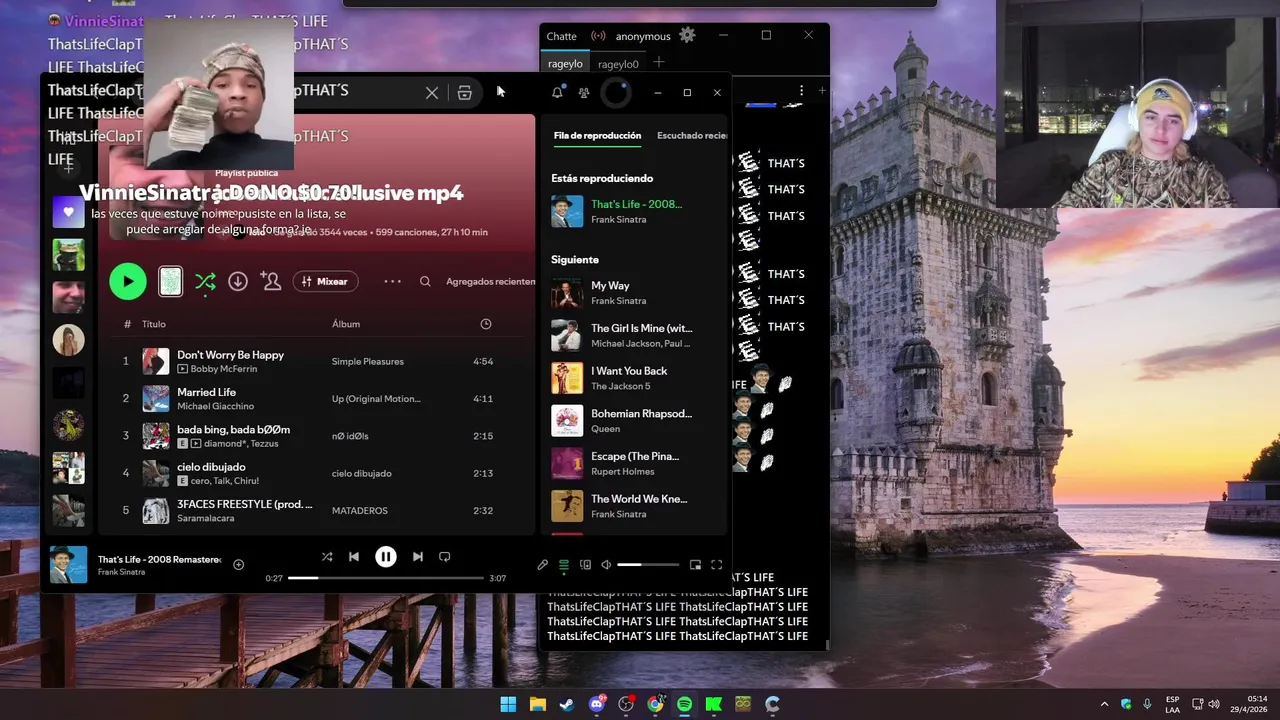Select The World We Knew in queue
The height and width of the screenshot is (720, 1280).
click(x=636, y=506)
